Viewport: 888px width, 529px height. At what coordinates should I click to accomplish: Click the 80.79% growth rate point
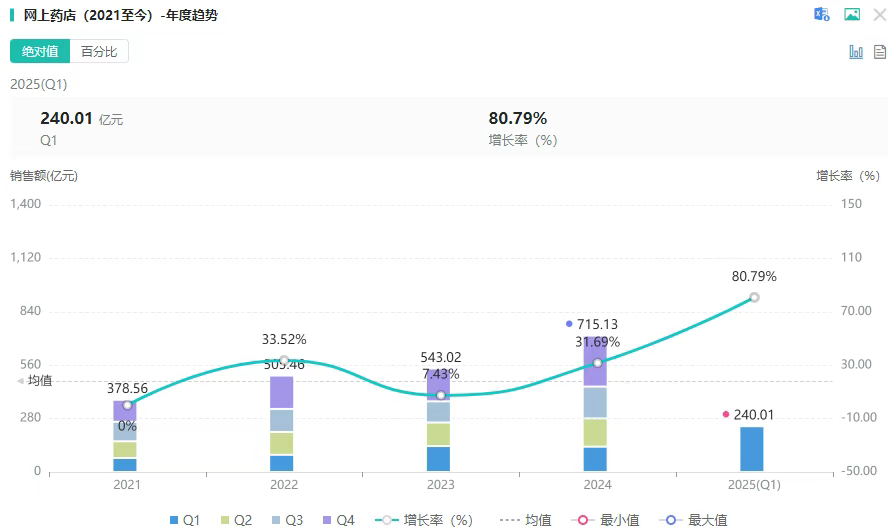(754, 297)
